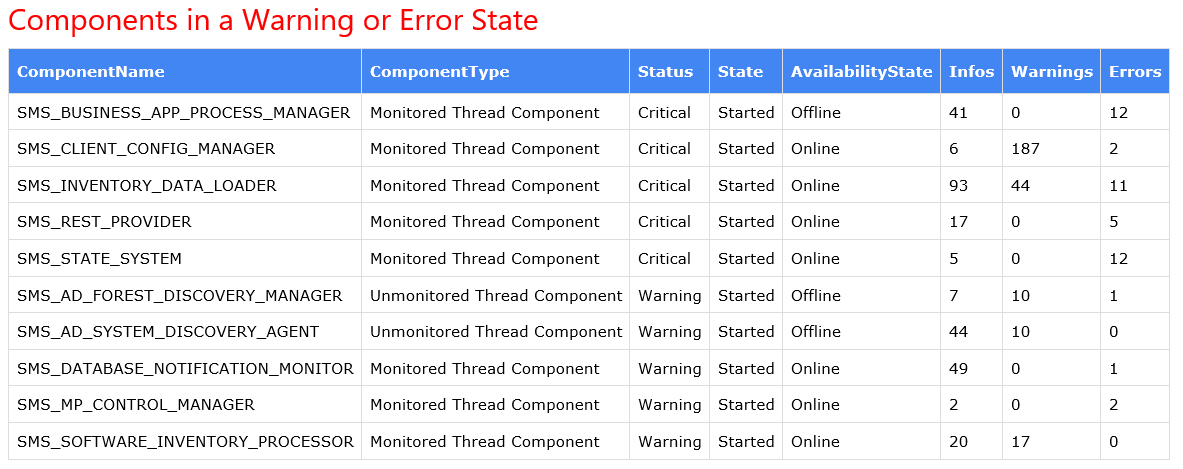Image resolution: width=1183 pixels, height=469 pixels.
Task: Select the SMS_CLIENT_CONFIG_MANAGER cell
Action: 146,149
